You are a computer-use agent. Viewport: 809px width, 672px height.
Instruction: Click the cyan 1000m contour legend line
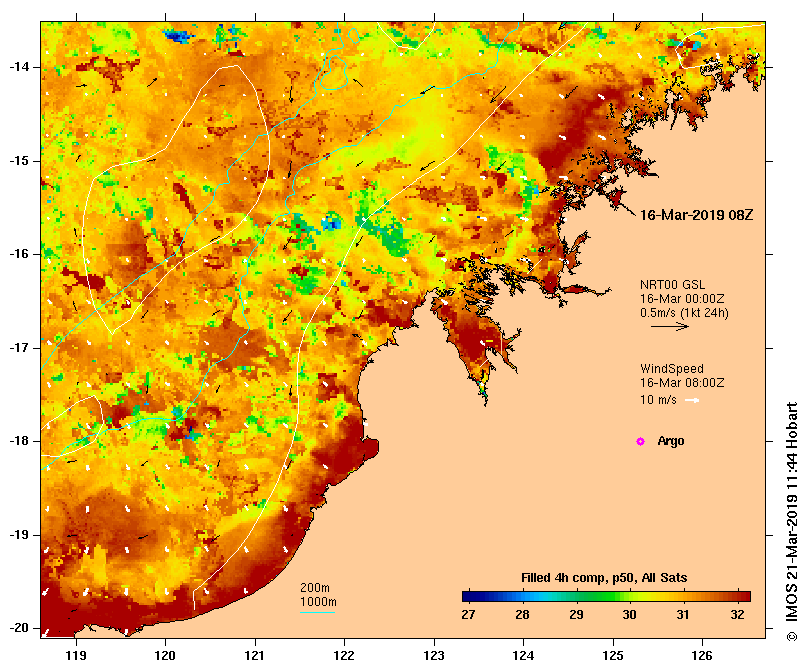click(317, 613)
